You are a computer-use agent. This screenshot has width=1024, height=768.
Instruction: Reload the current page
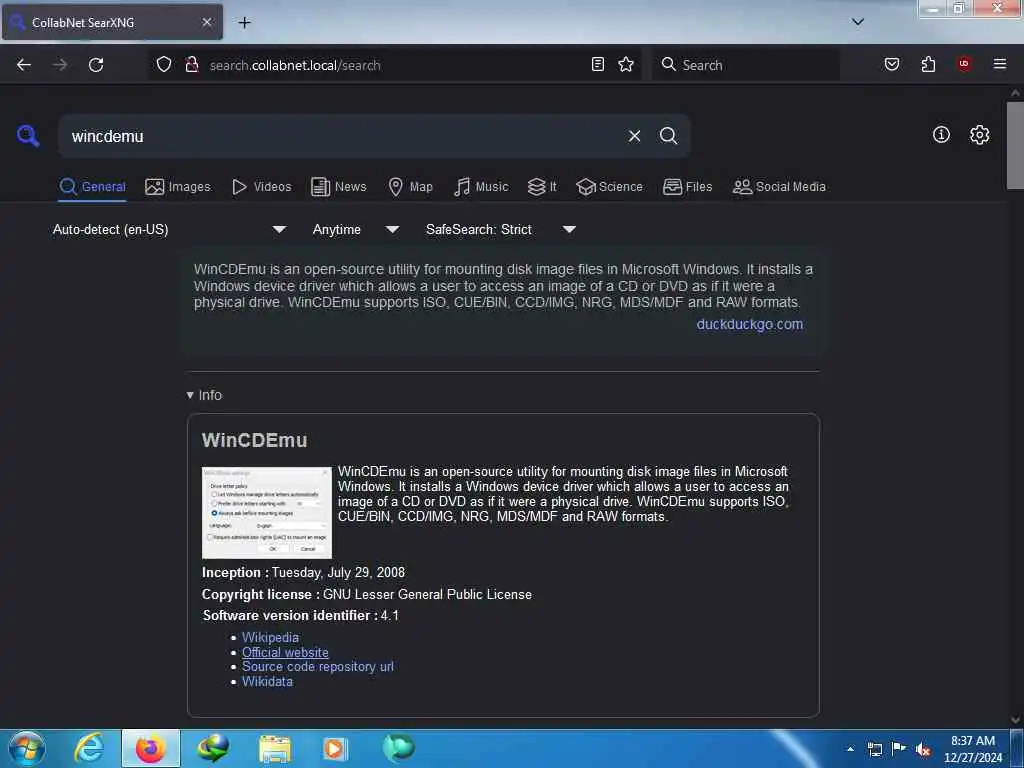(x=96, y=65)
